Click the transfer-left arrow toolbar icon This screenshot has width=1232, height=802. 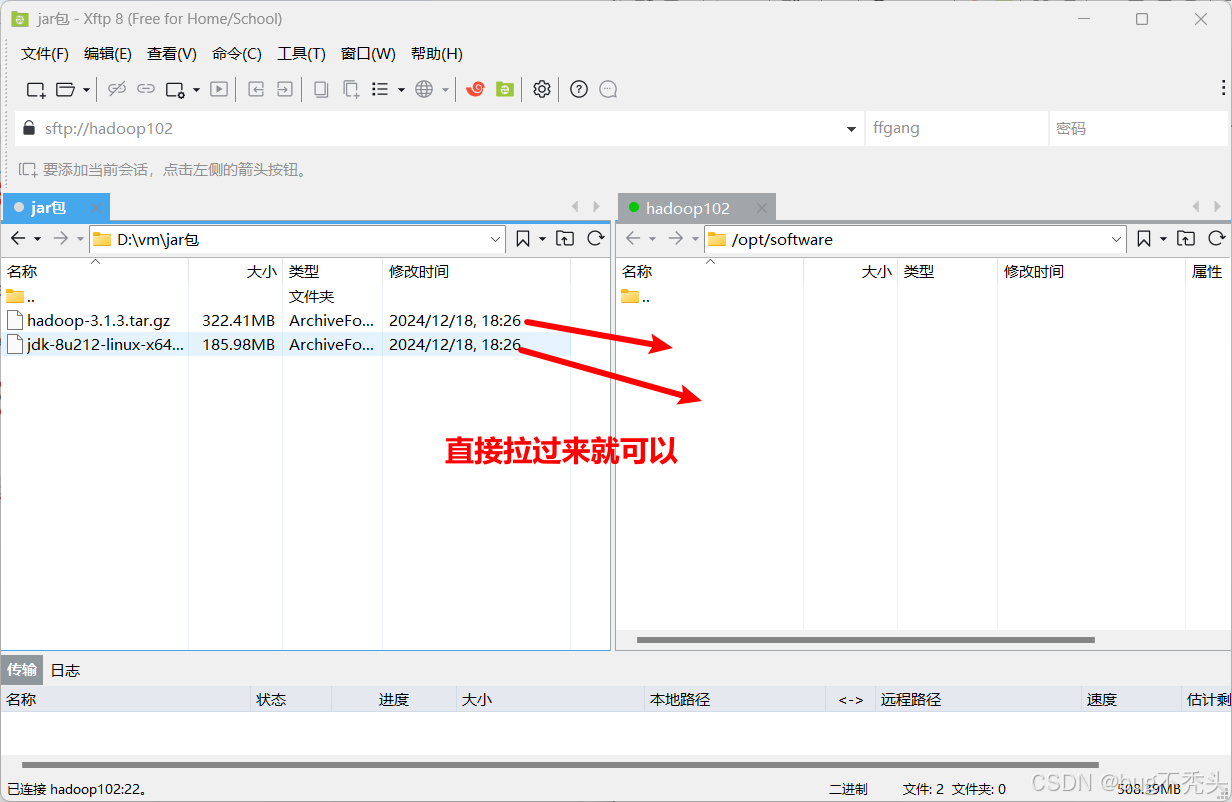[x=256, y=89]
